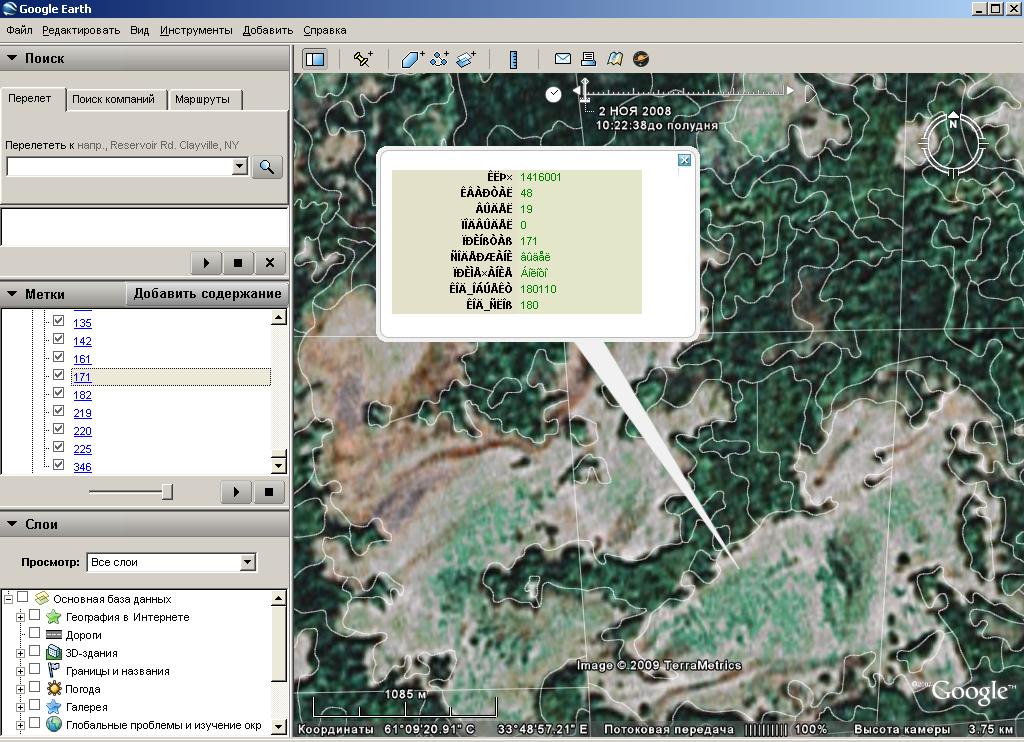Collapse the Слои panel triangle
The height and width of the screenshot is (742, 1024).
[12, 524]
